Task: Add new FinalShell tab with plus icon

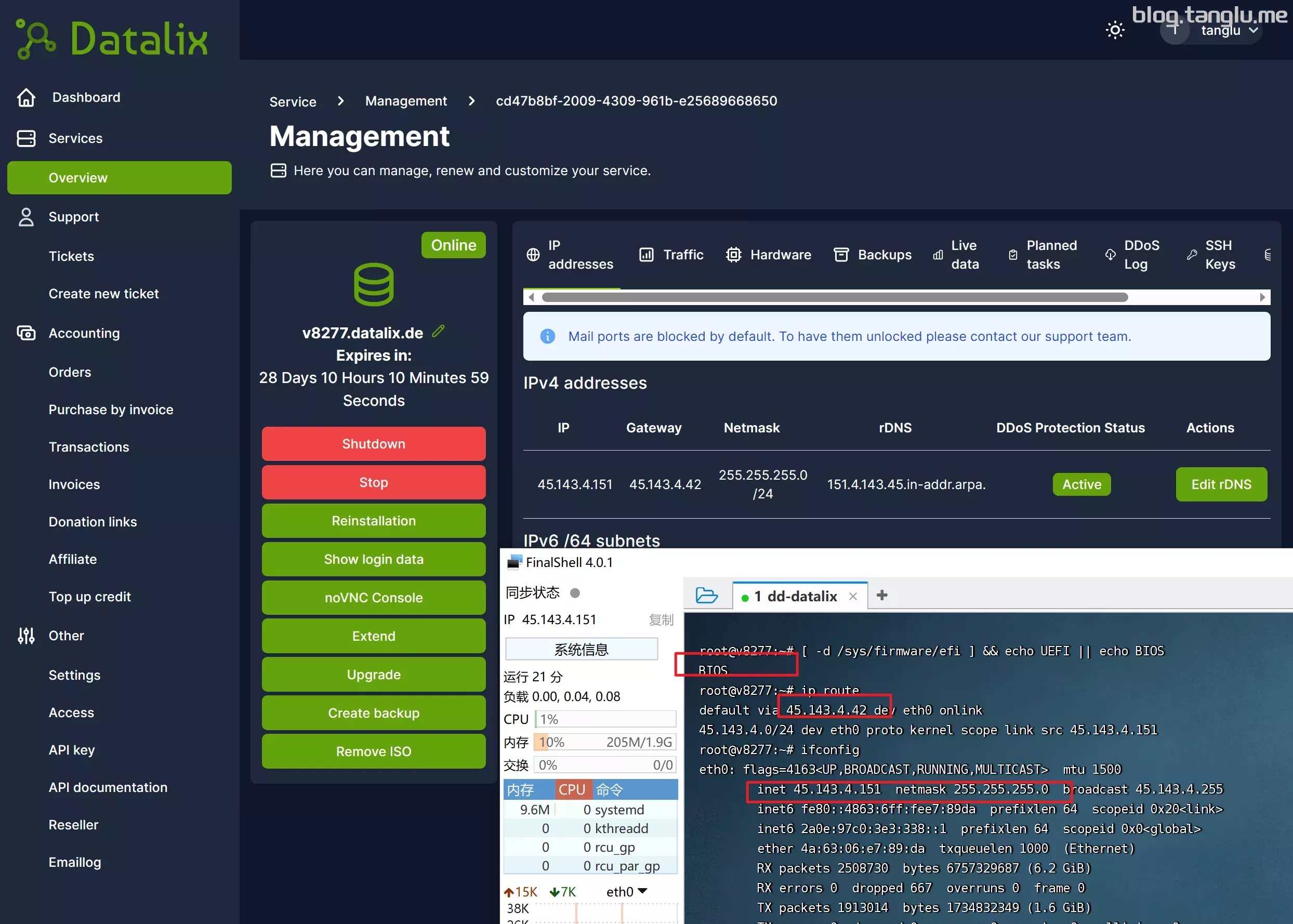Action: coord(882,595)
